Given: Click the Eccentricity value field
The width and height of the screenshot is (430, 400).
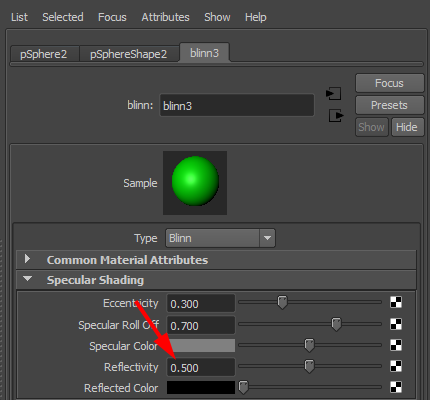Looking at the screenshot, I should 201,303.
